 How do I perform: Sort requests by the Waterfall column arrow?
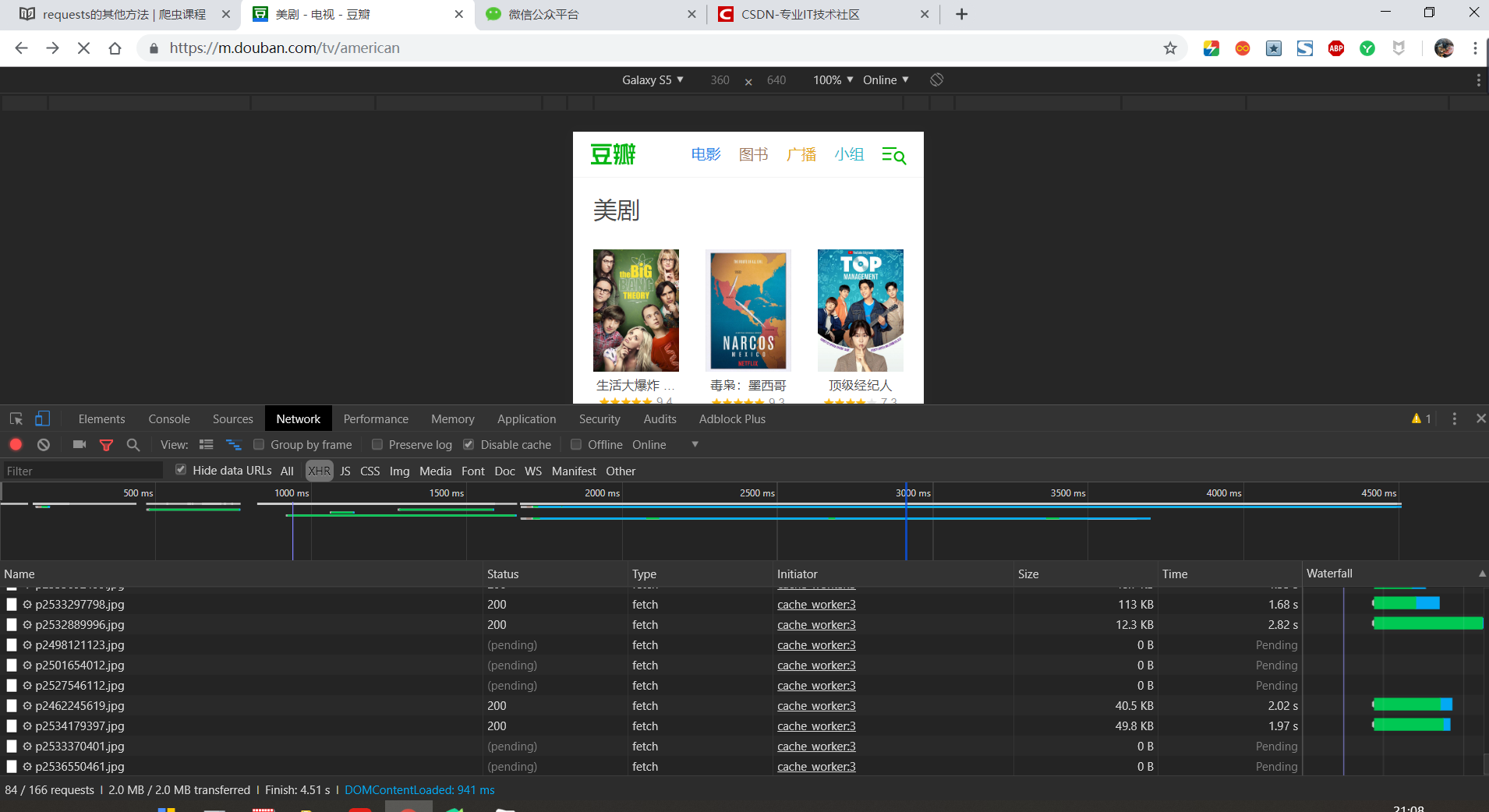1482,574
